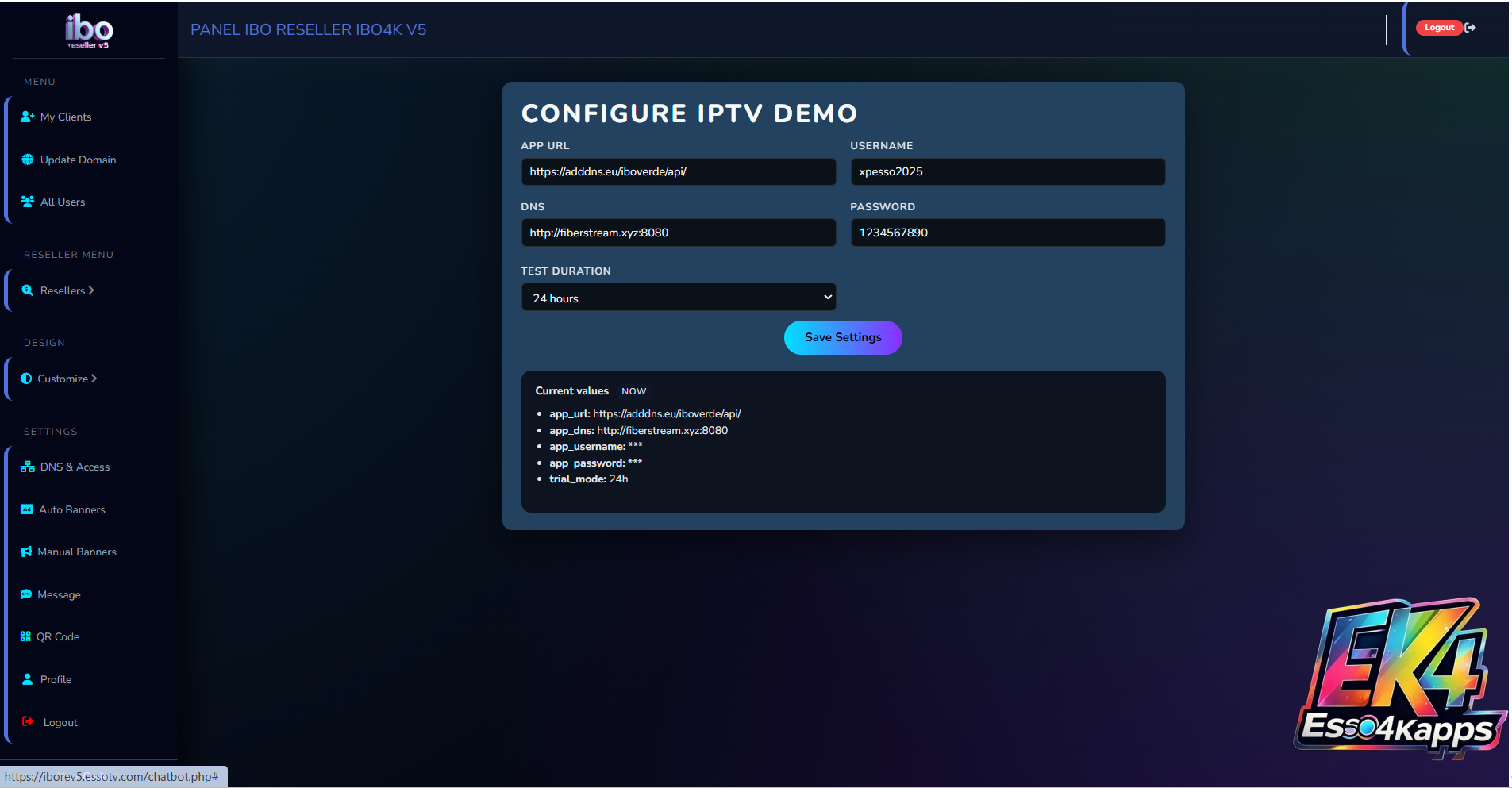This screenshot has width=1512, height=788.
Task: Click the exit arrow icon beside top Logout
Action: (x=1470, y=28)
